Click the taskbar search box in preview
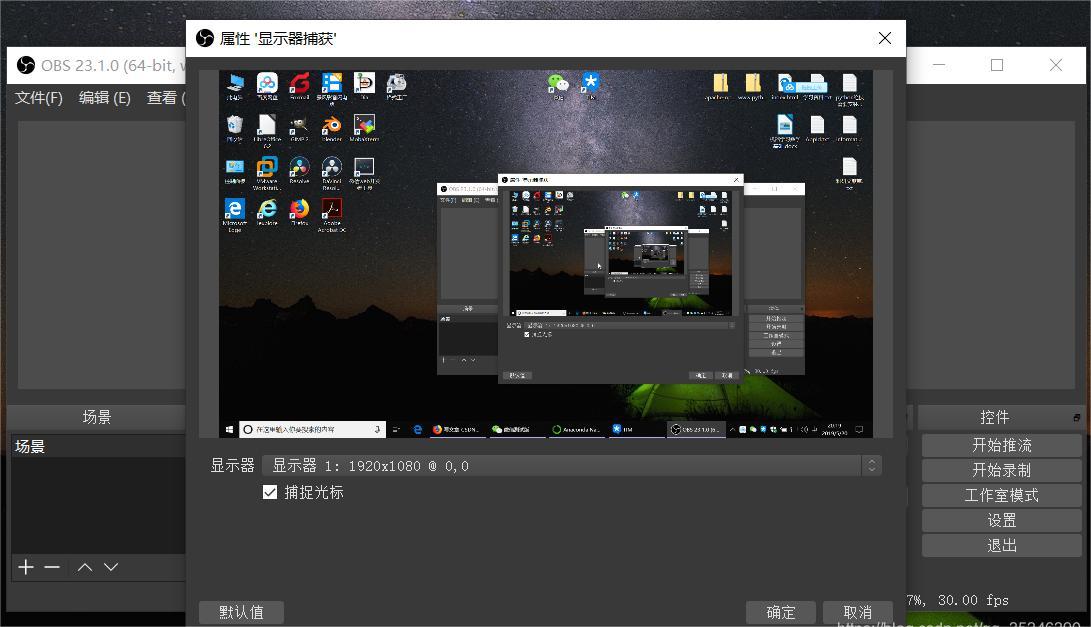The image size is (1091, 627). (x=312, y=429)
